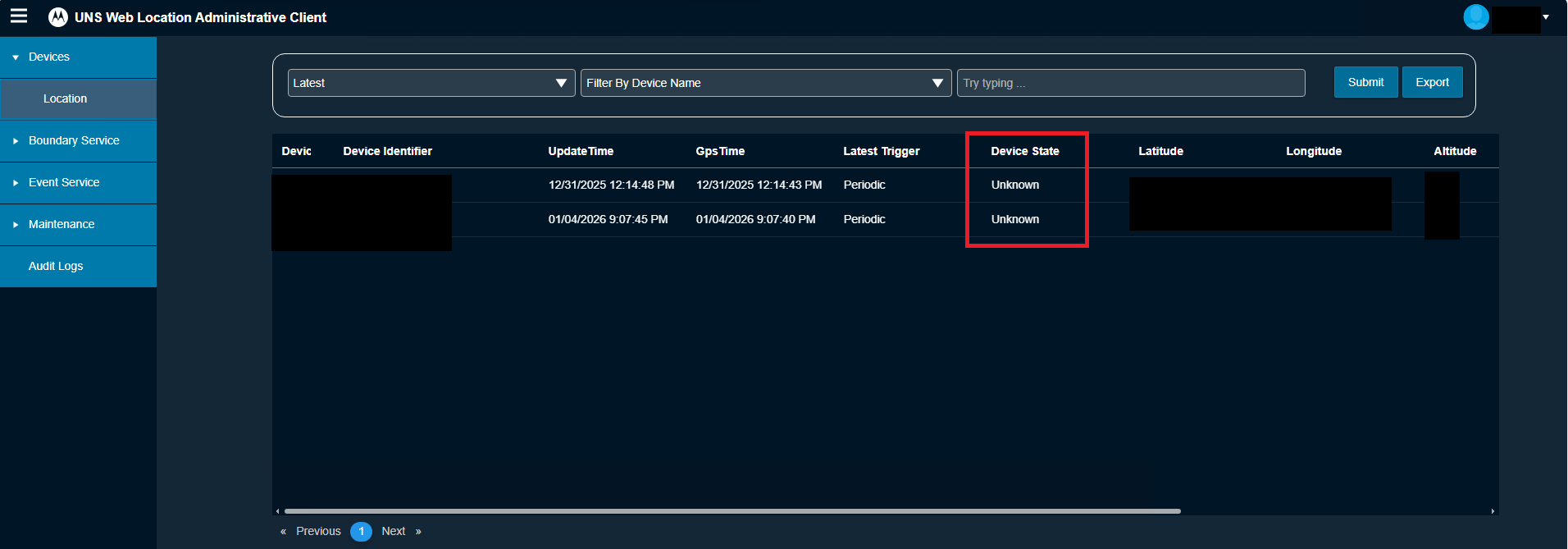Click the Try typing search field
The width and height of the screenshot is (1568, 549).
click(1131, 83)
